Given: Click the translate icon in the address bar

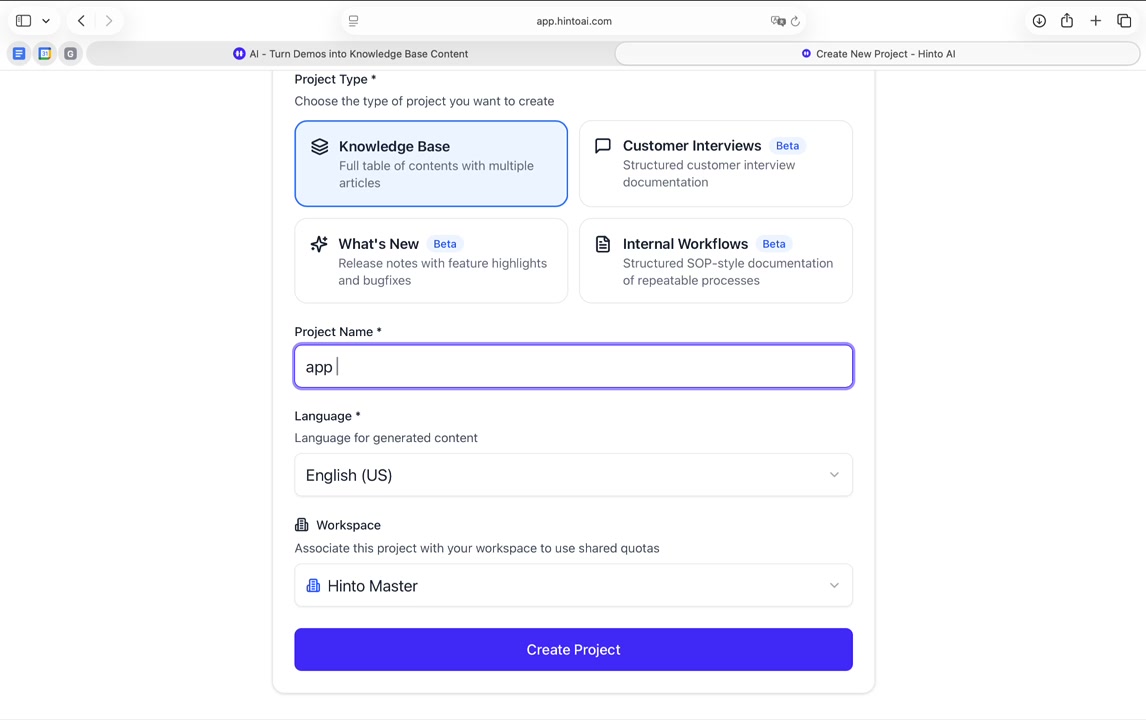Looking at the screenshot, I should coord(777,21).
